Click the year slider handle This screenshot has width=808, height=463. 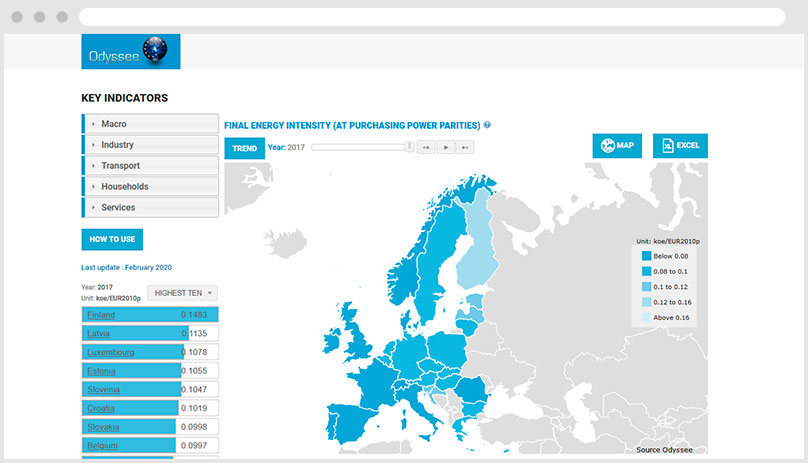pyautogui.click(x=409, y=147)
